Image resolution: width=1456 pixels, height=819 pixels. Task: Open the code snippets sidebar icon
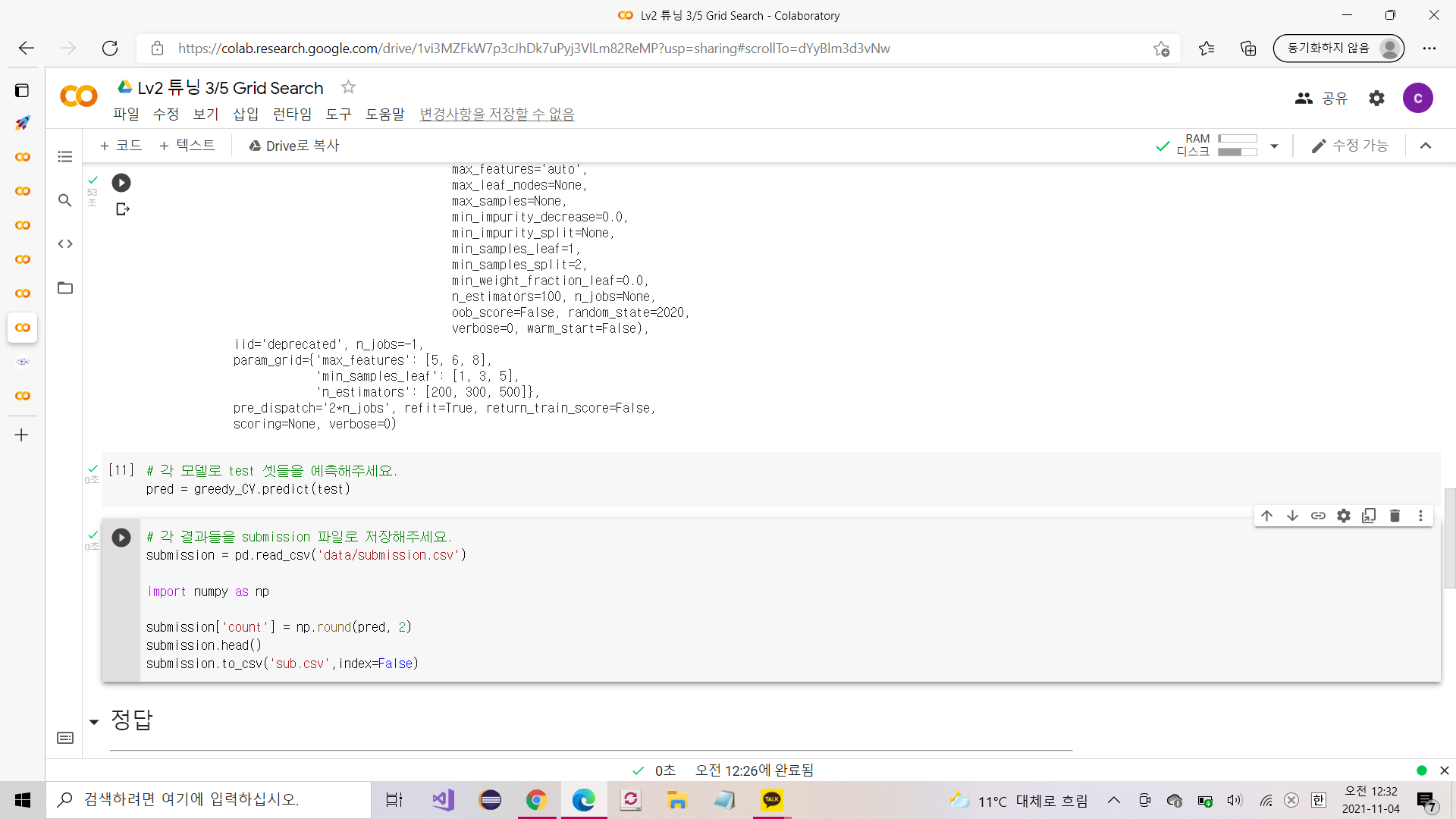tap(65, 244)
